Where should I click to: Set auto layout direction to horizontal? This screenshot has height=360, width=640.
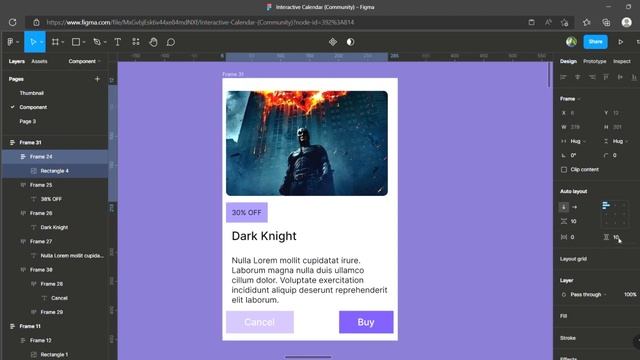pyautogui.click(x=575, y=207)
